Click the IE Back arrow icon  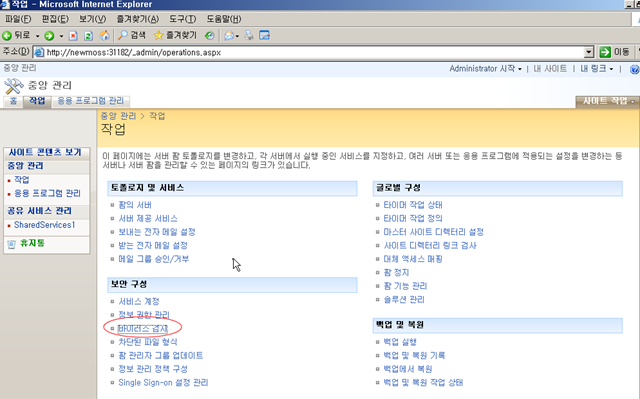click(x=7, y=35)
